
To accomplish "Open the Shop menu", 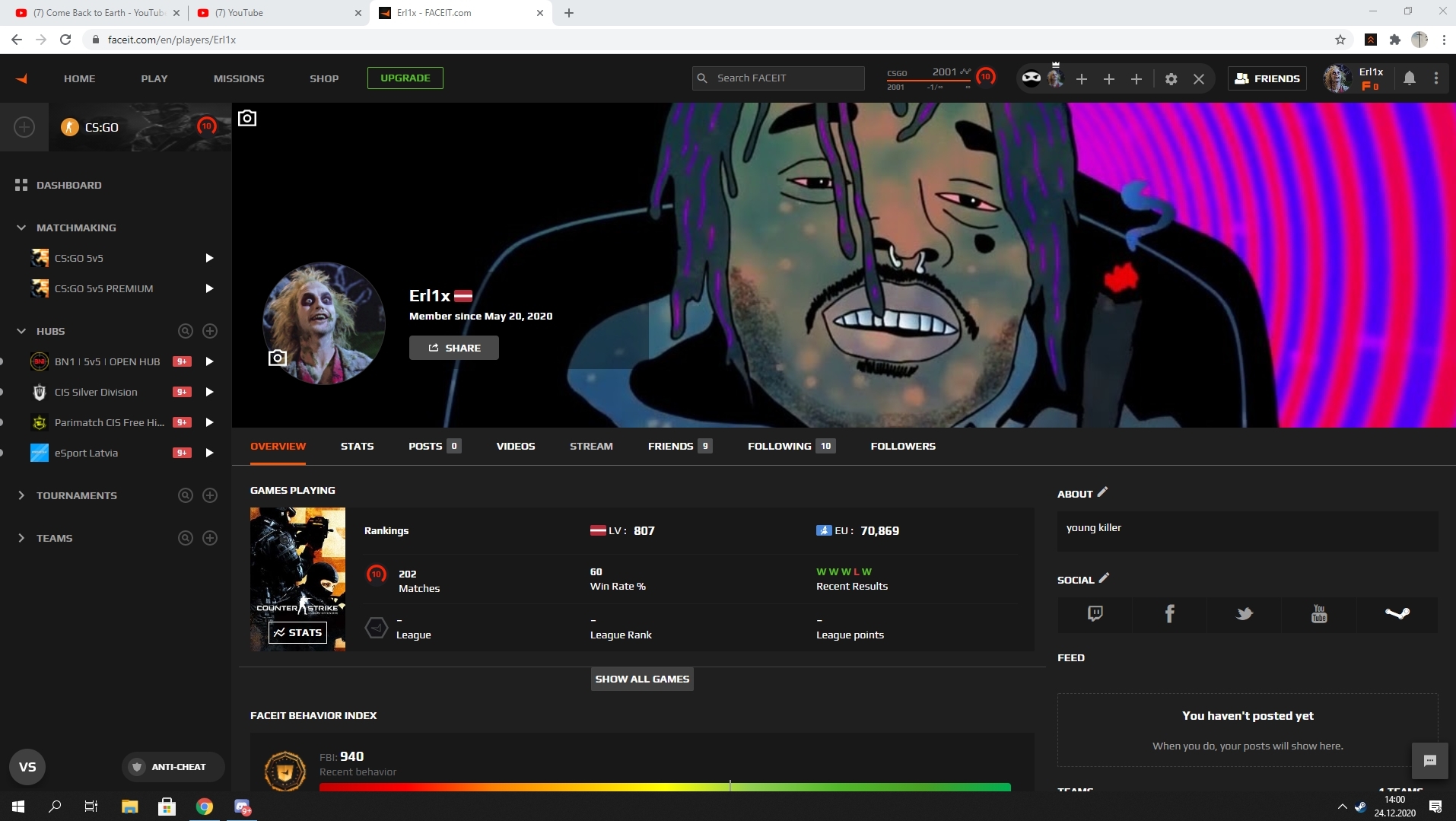I will (324, 78).
